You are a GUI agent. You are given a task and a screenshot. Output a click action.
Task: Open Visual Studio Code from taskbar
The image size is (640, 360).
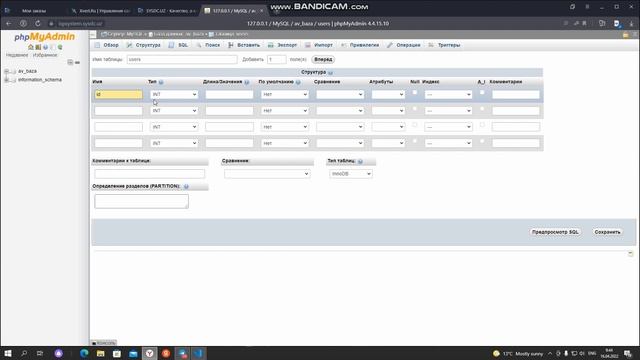click(x=199, y=353)
